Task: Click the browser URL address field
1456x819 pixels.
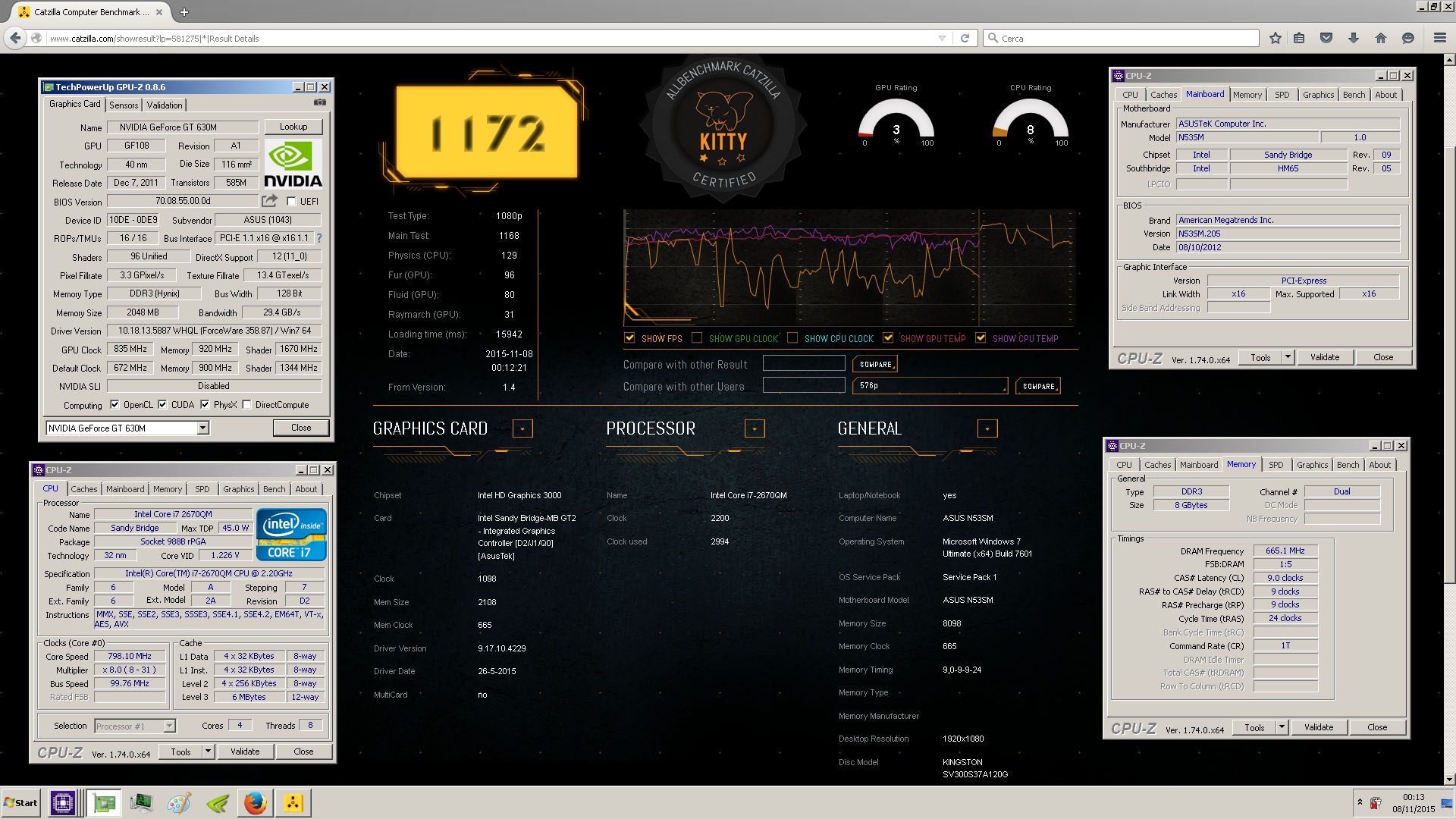Action: [x=491, y=38]
